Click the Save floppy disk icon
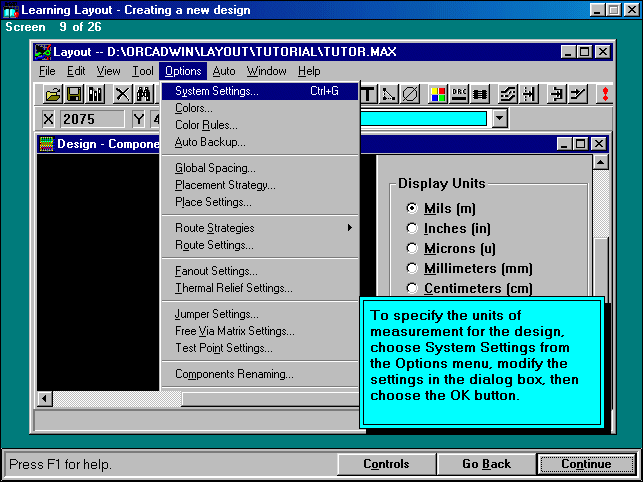This screenshot has width=643, height=482. click(73, 94)
